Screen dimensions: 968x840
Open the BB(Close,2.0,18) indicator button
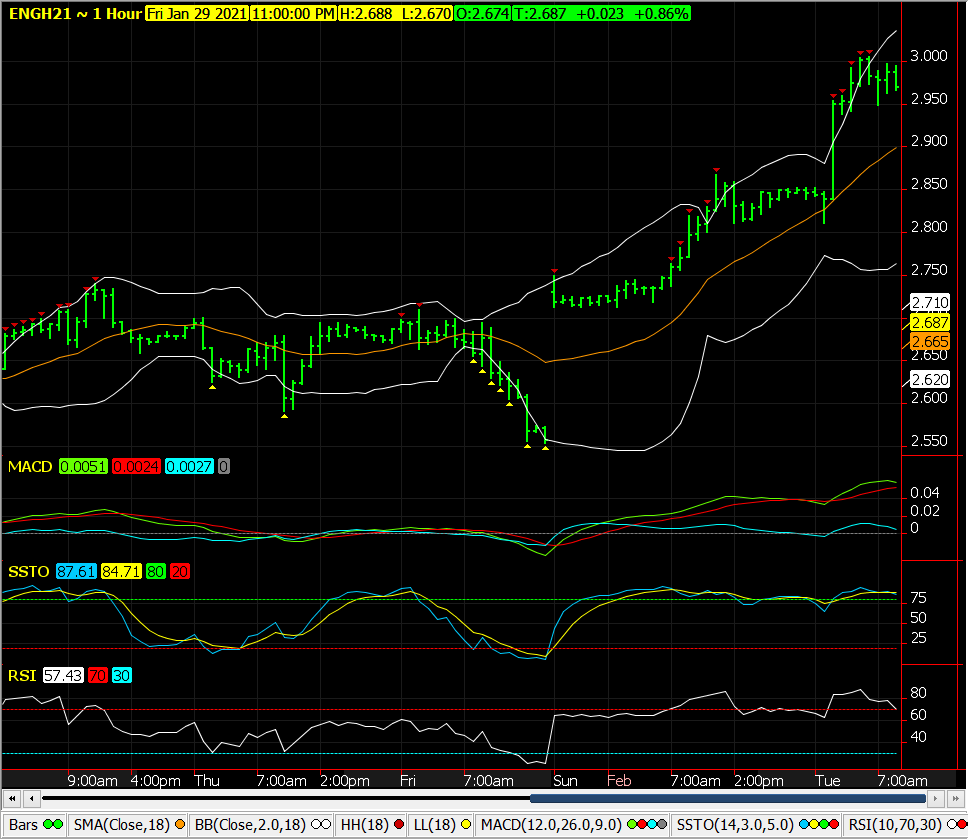tap(262, 825)
